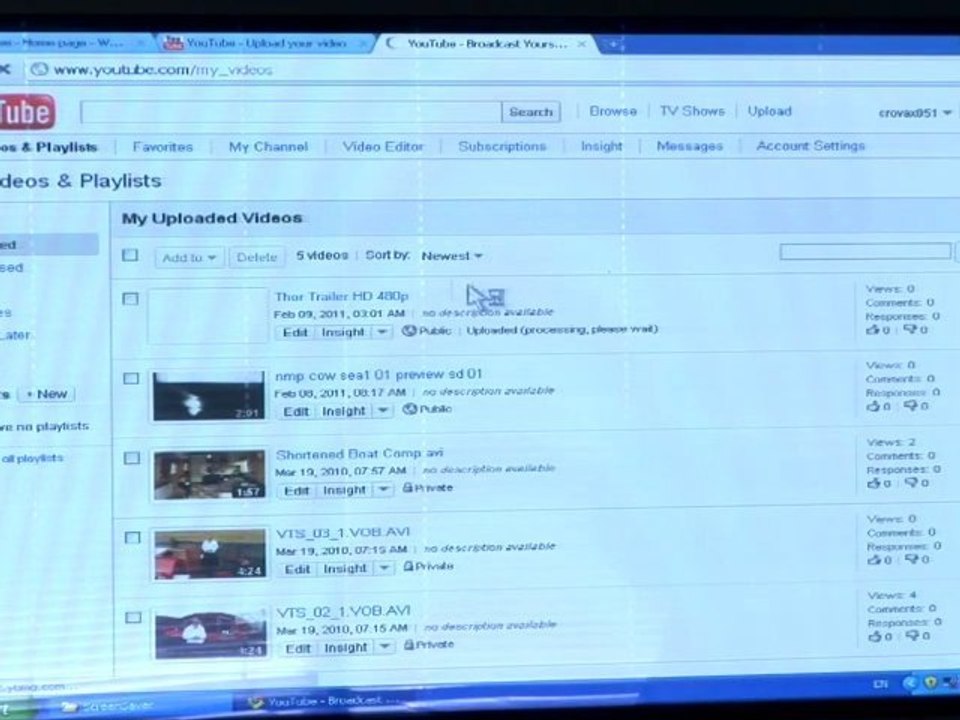The image size is (960, 720).
Task: Open the Add to dropdown
Action: tap(189, 258)
